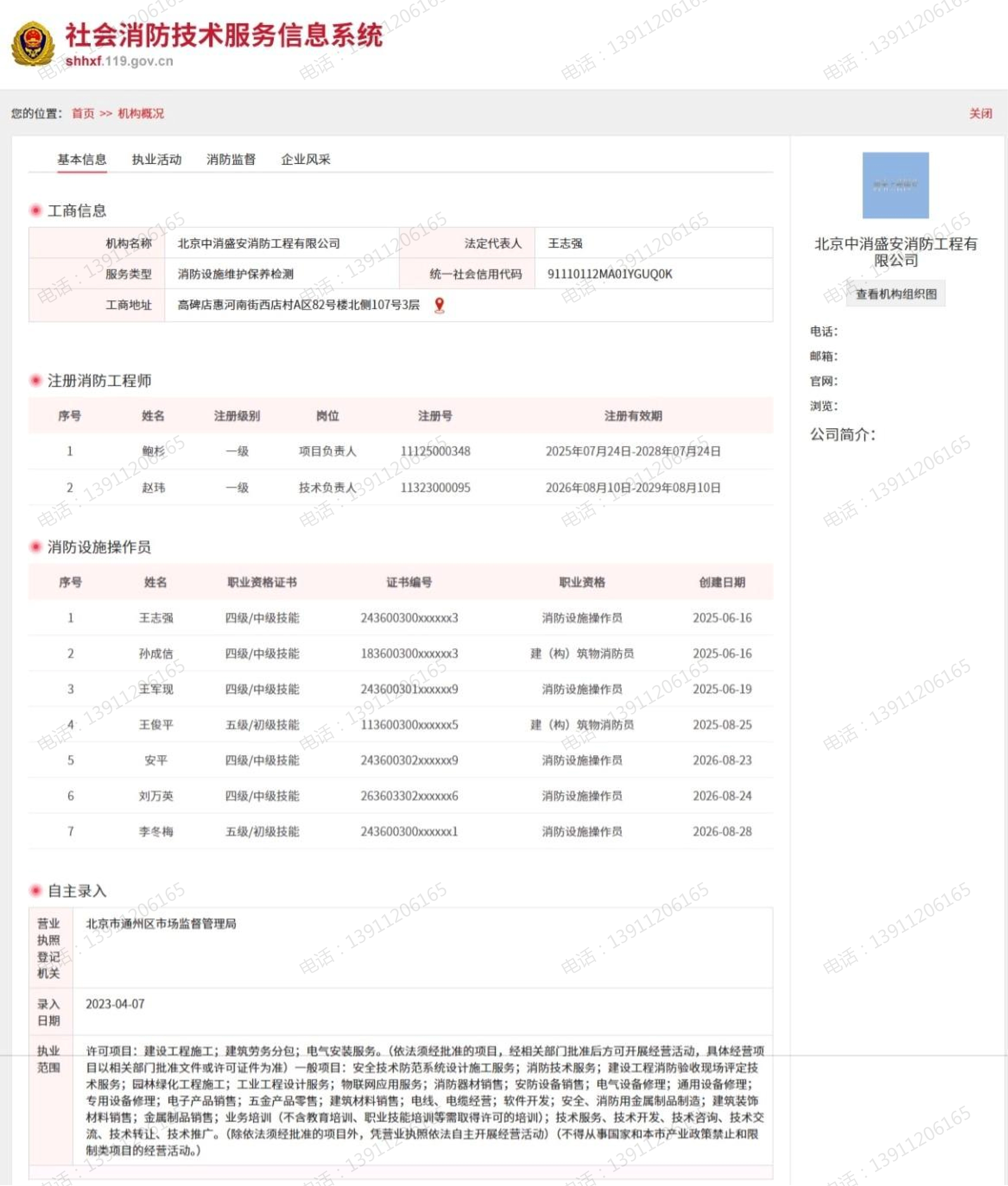
Task: Open the company logo thumbnail
Action: 895,185
